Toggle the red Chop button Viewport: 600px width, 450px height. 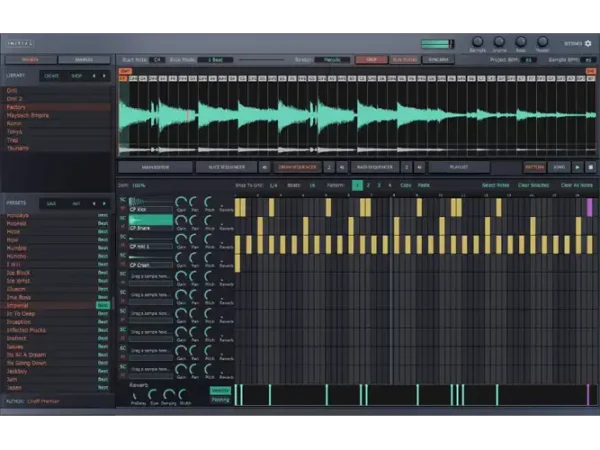pos(371,60)
